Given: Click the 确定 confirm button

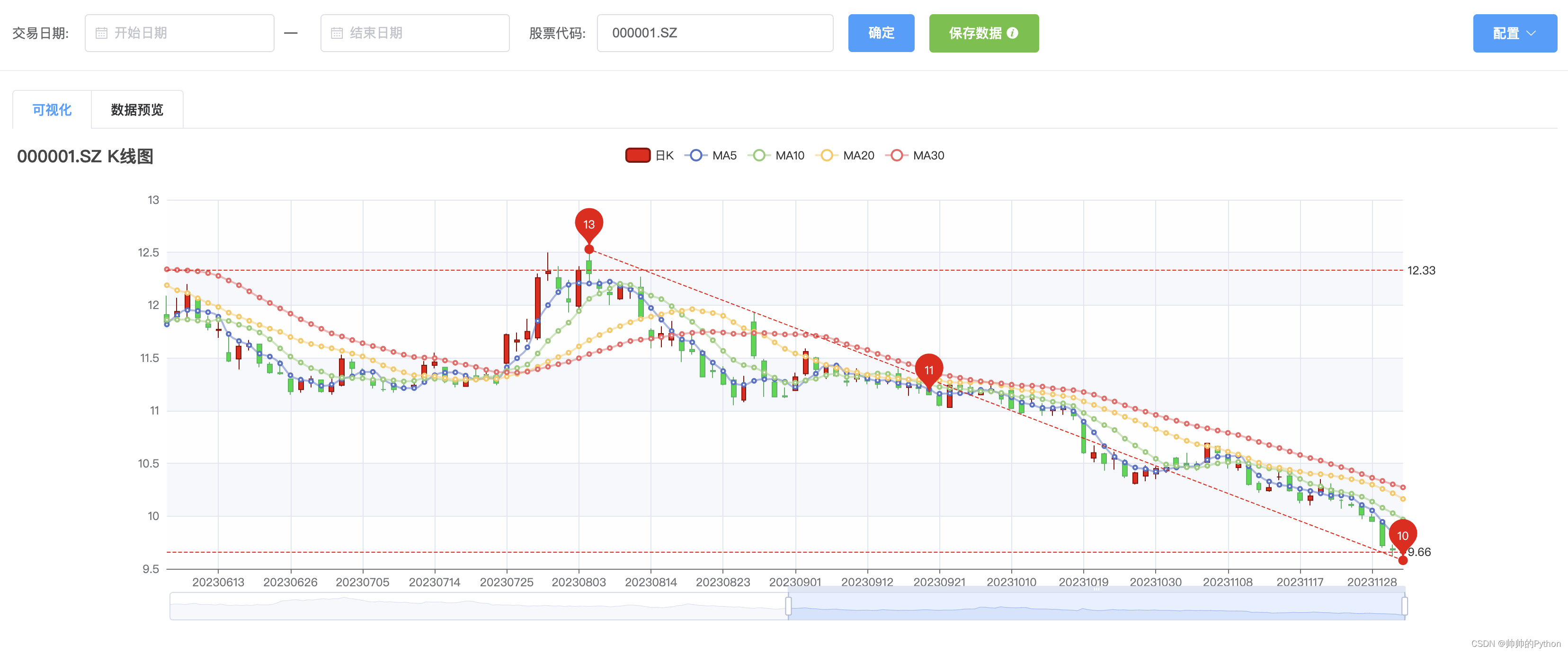Looking at the screenshot, I should [881, 33].
